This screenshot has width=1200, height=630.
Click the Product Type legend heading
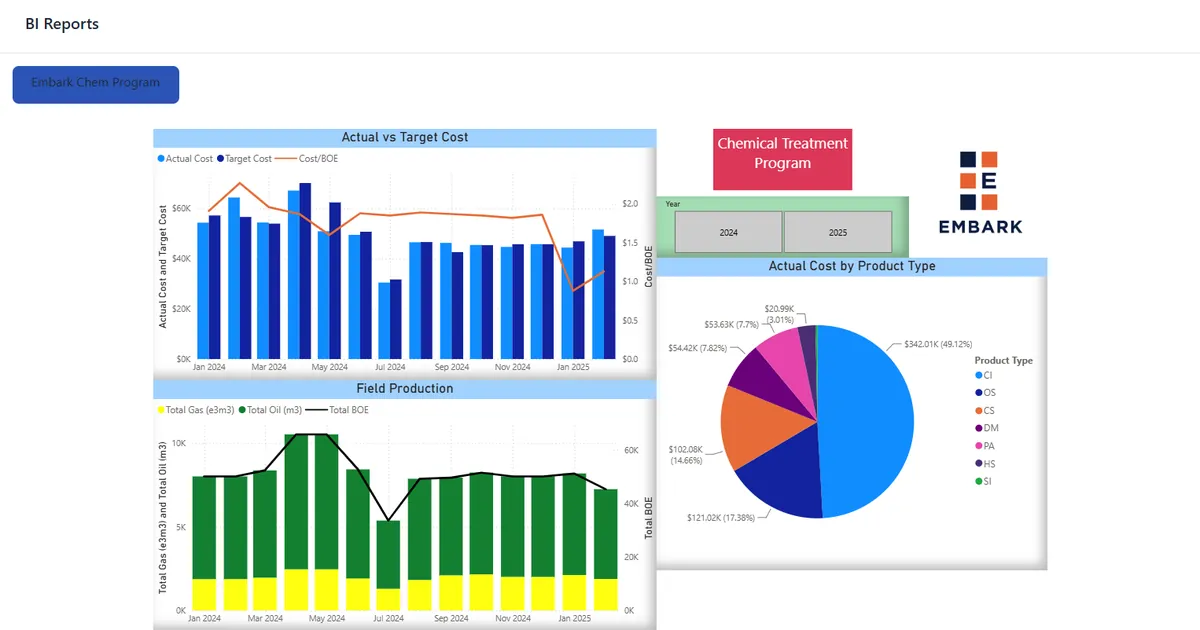click(x=1004, y=360)
